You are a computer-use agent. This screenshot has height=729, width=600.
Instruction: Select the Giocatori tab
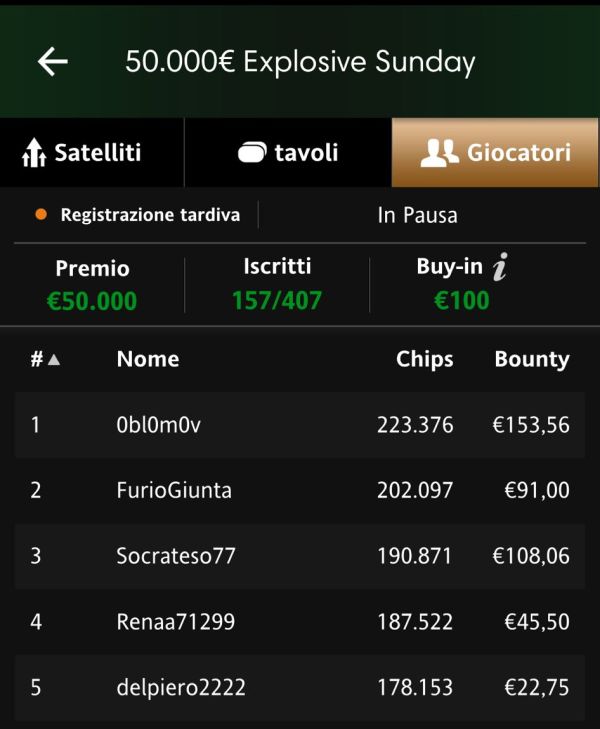pos(495,152)
